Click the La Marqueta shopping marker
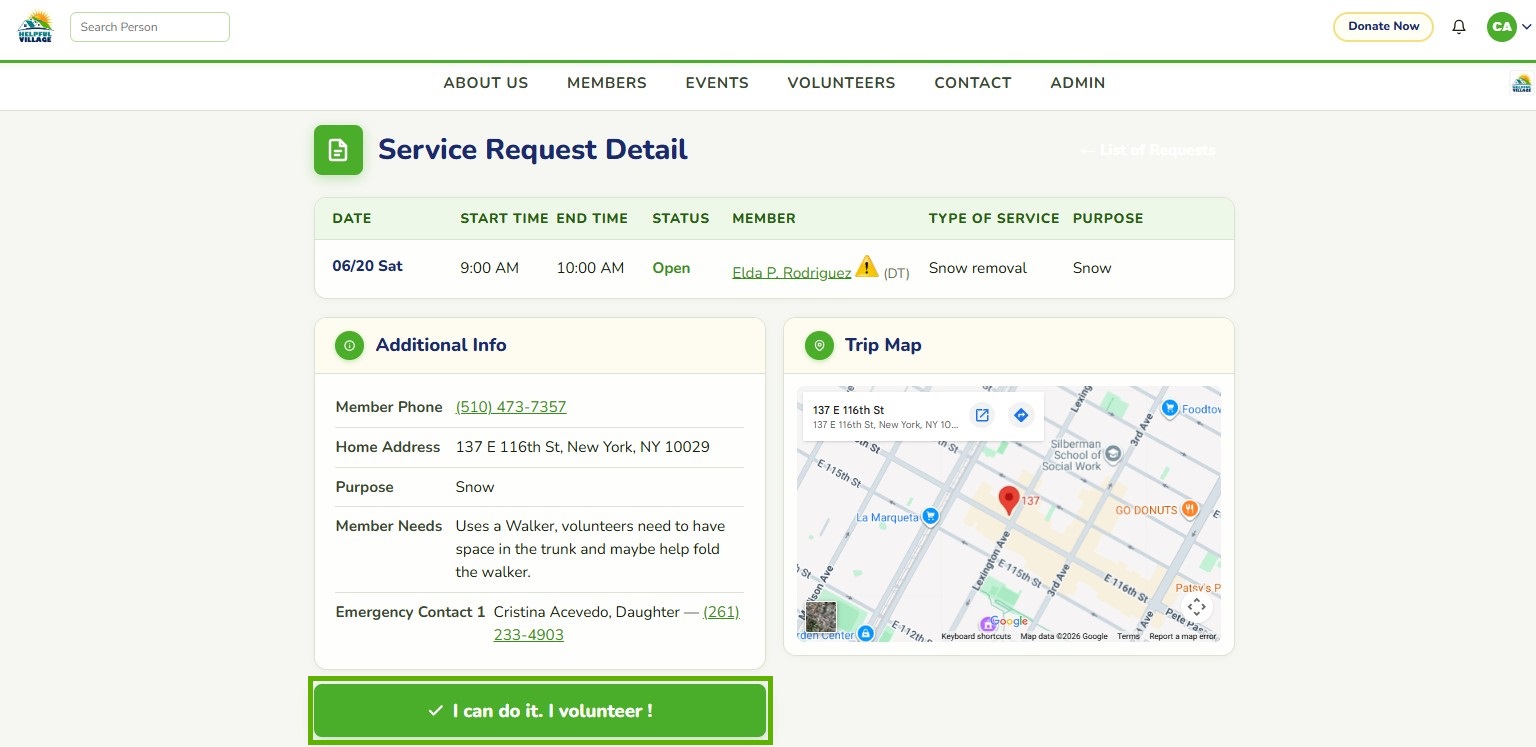Viewport: 1536px width, 747px height. [x=930, y=516]
